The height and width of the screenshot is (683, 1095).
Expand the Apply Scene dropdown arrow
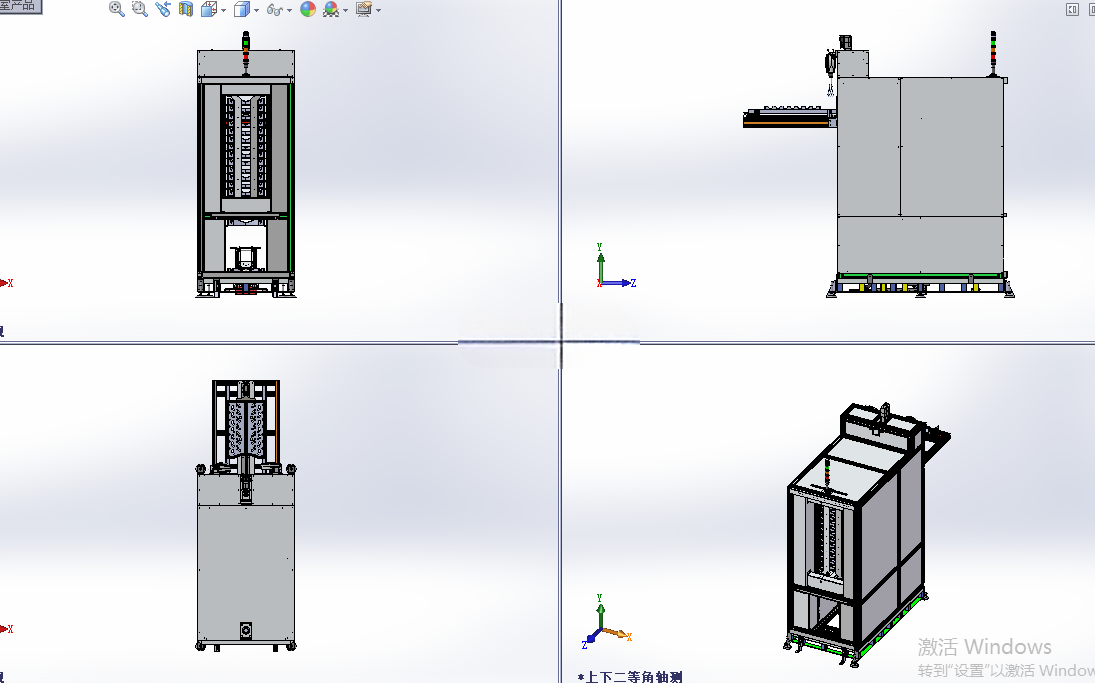[345, 10]
